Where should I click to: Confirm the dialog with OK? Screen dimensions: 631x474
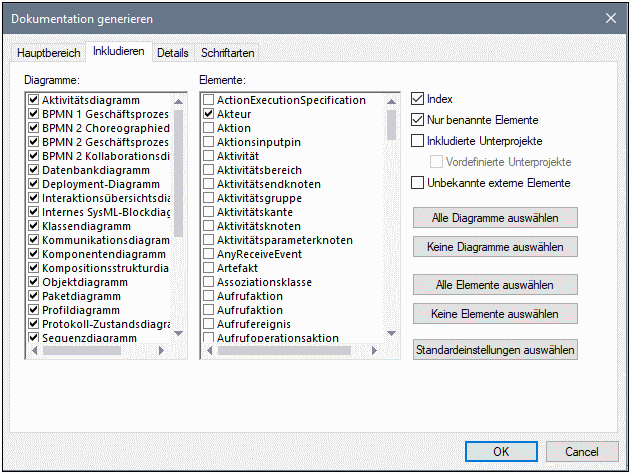pos(501,450)
